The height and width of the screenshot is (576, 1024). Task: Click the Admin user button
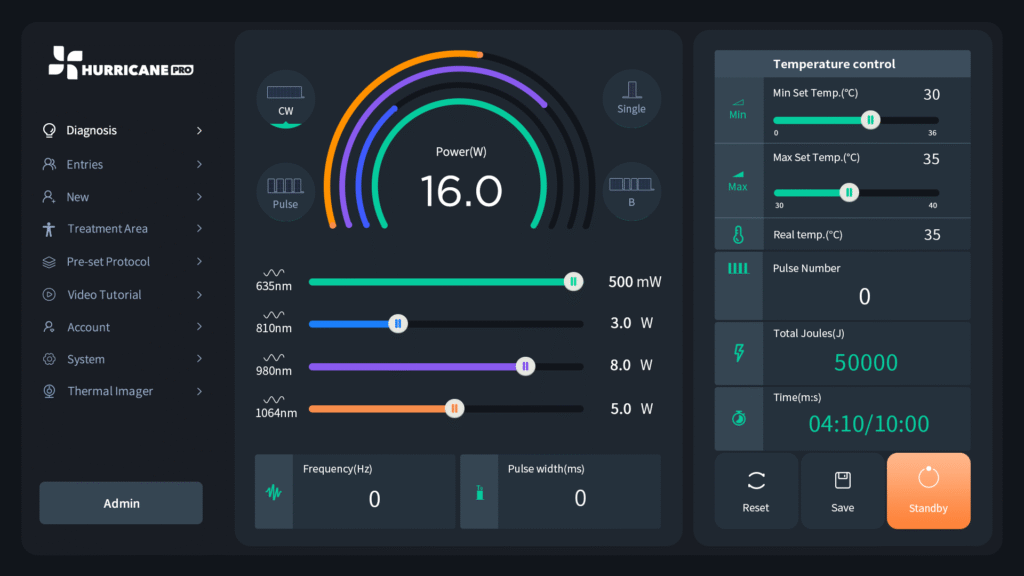121,503
